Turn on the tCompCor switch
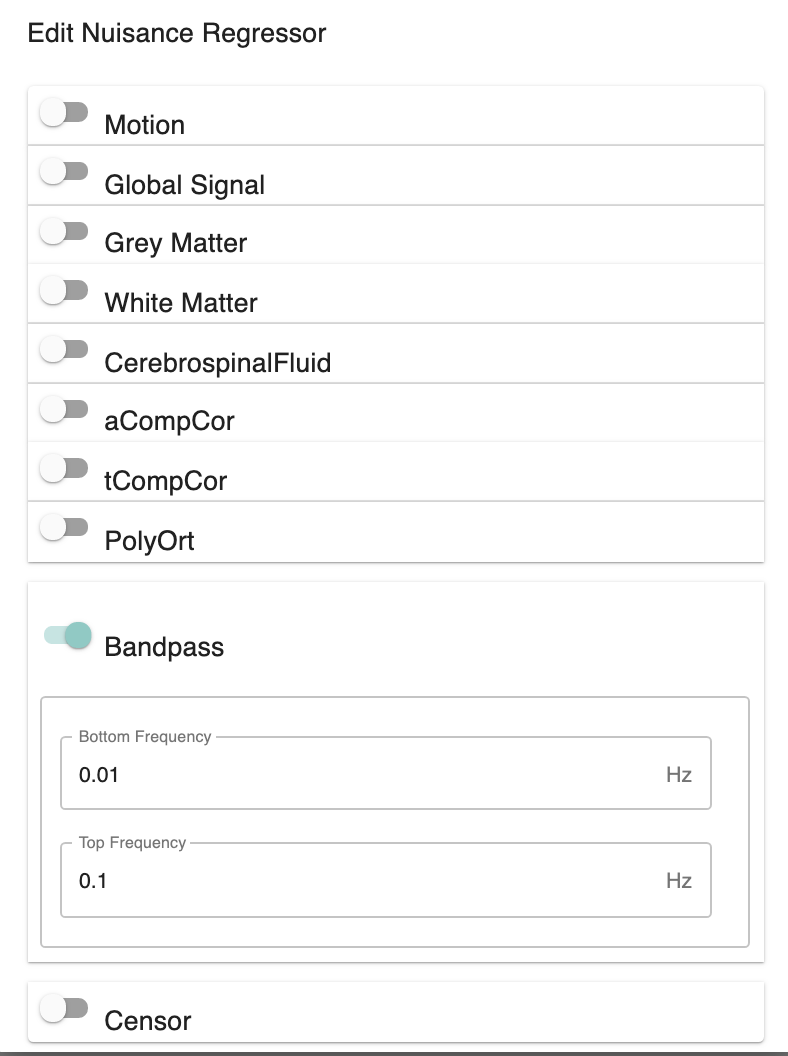Screen dimensions: 788x1056 [x=65, y=467]
